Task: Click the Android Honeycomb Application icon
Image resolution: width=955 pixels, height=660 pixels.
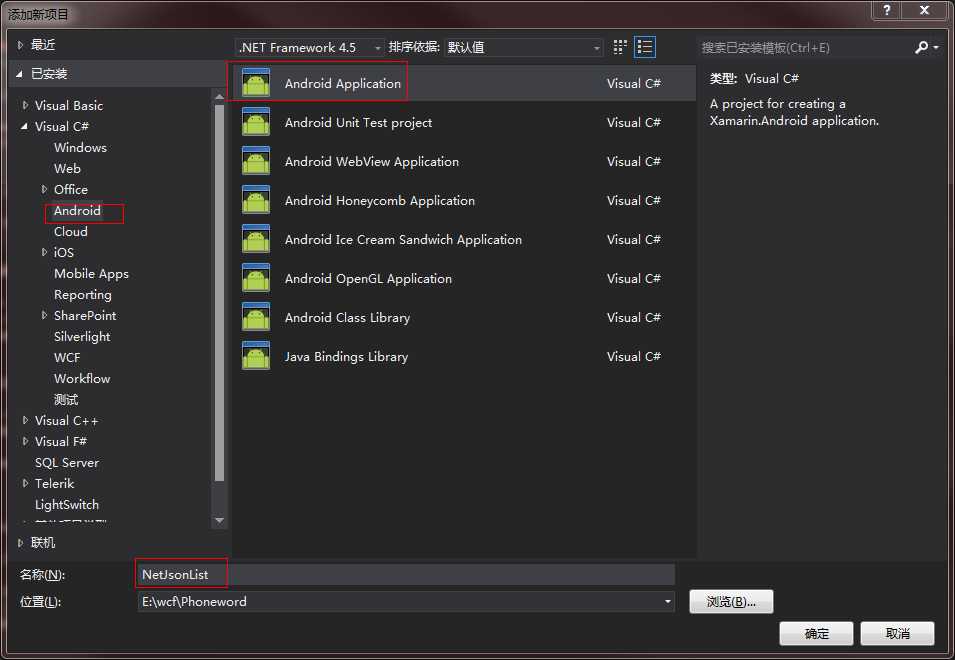Action: pyautogui.click(x=256, y=200)
